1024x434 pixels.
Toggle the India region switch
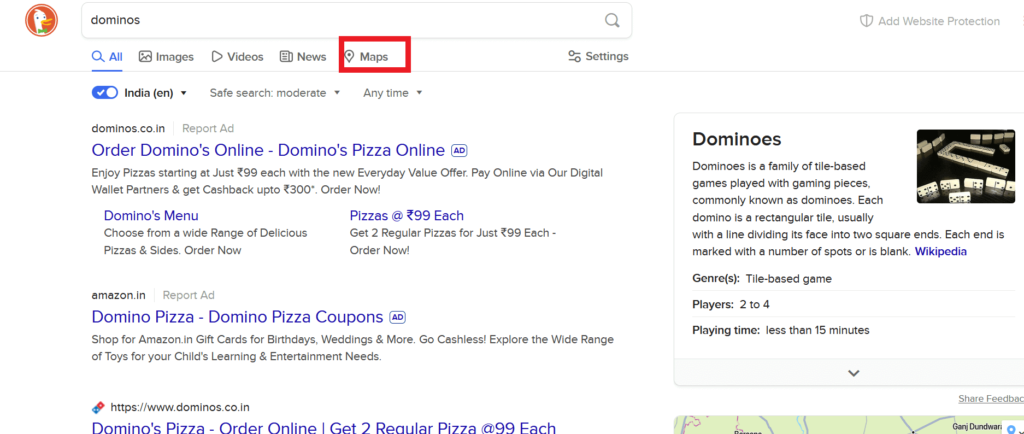point(104,93)
